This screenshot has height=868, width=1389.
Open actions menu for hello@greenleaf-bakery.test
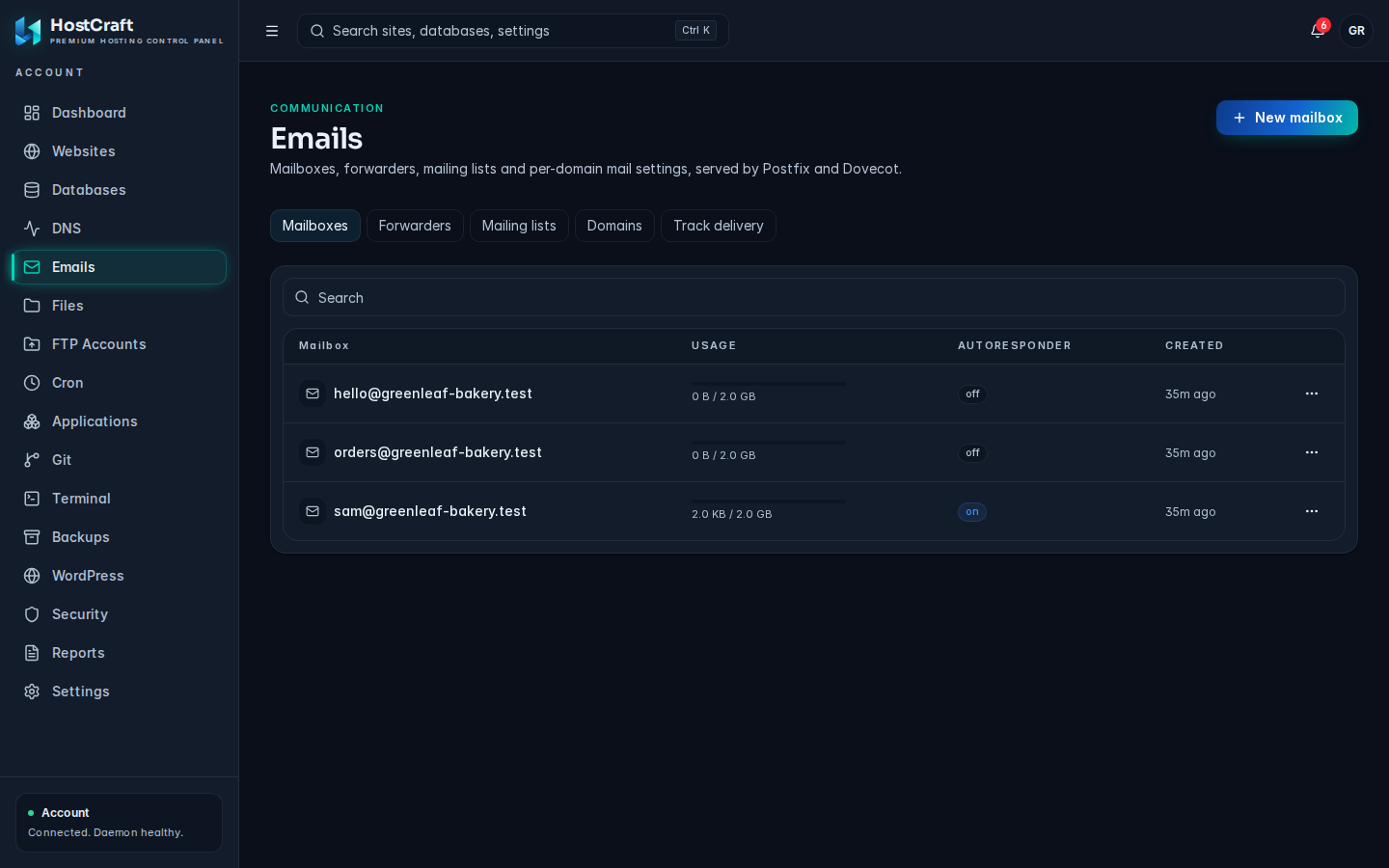pos(1312,393)
